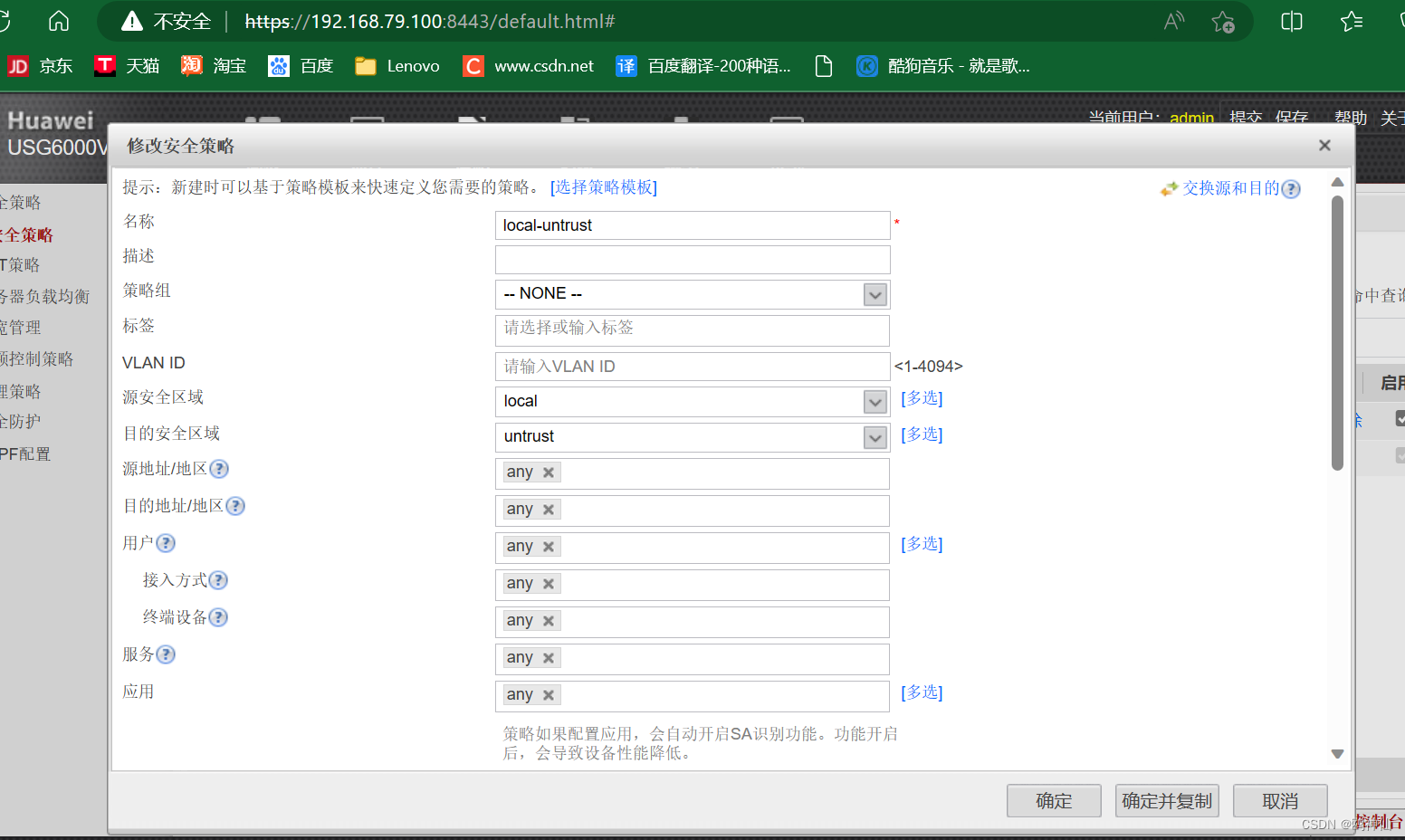Open help next to 交换源和目的
This screenshot has width=1405, height=840.
point(1292,189)
